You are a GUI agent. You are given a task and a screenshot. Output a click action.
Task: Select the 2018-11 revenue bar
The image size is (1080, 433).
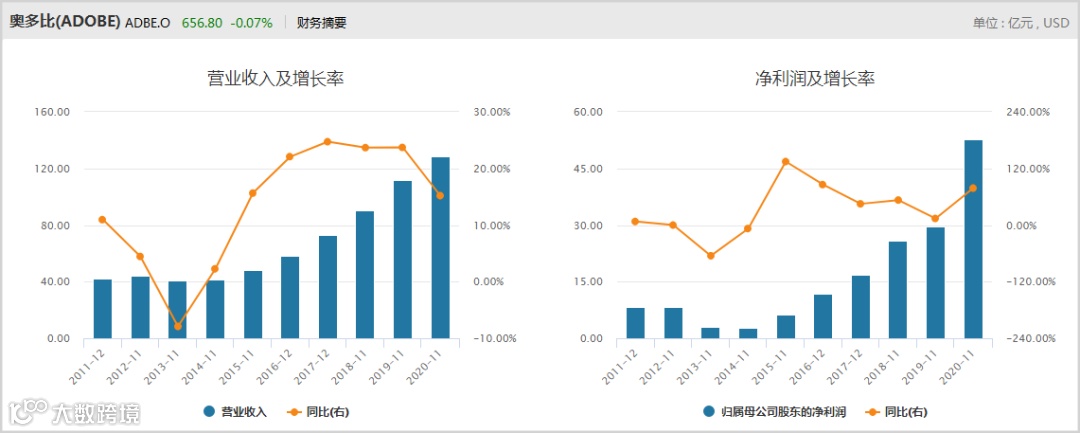365,275
